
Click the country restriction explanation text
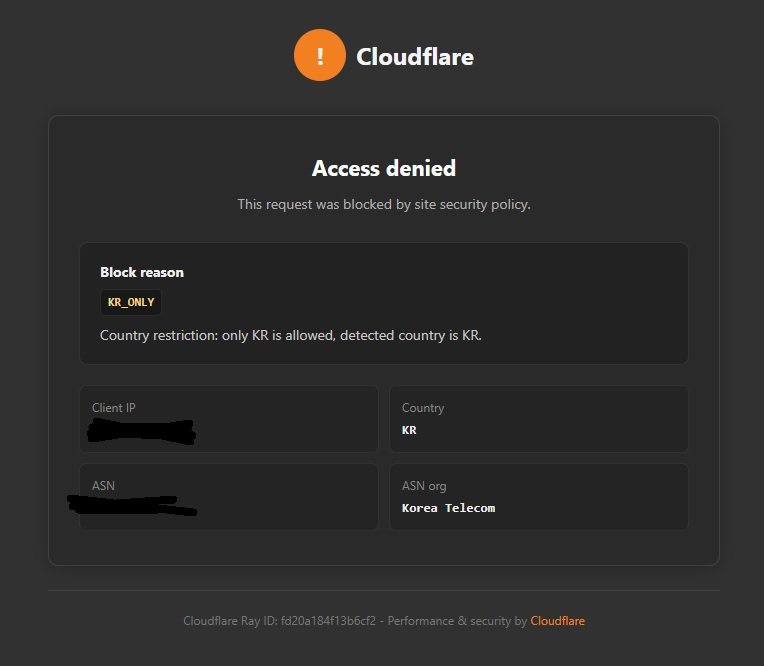(x=290, y=335)
